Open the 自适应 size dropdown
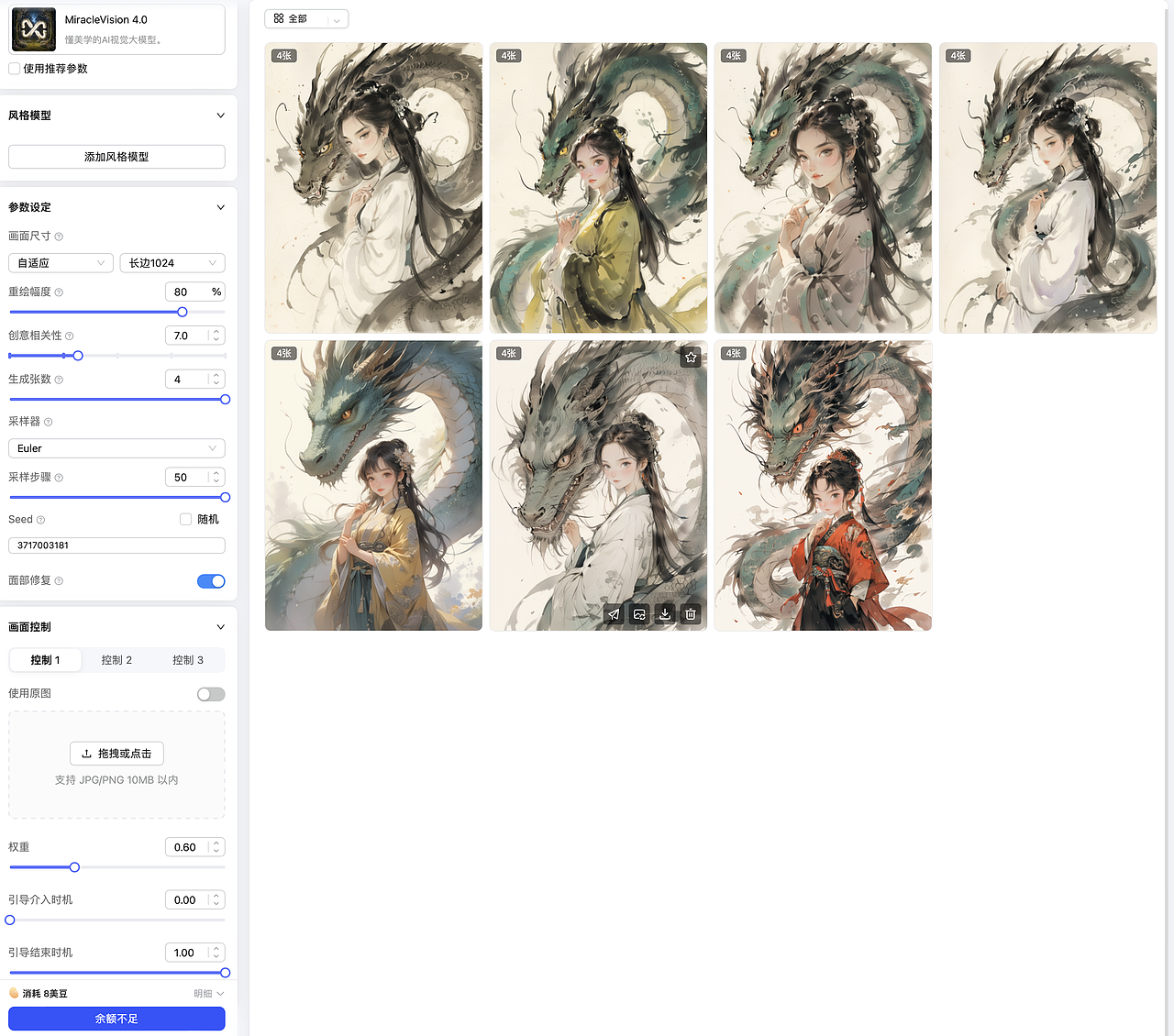The height and width of the screenshot is (1036, 1174). click(61, 263)
